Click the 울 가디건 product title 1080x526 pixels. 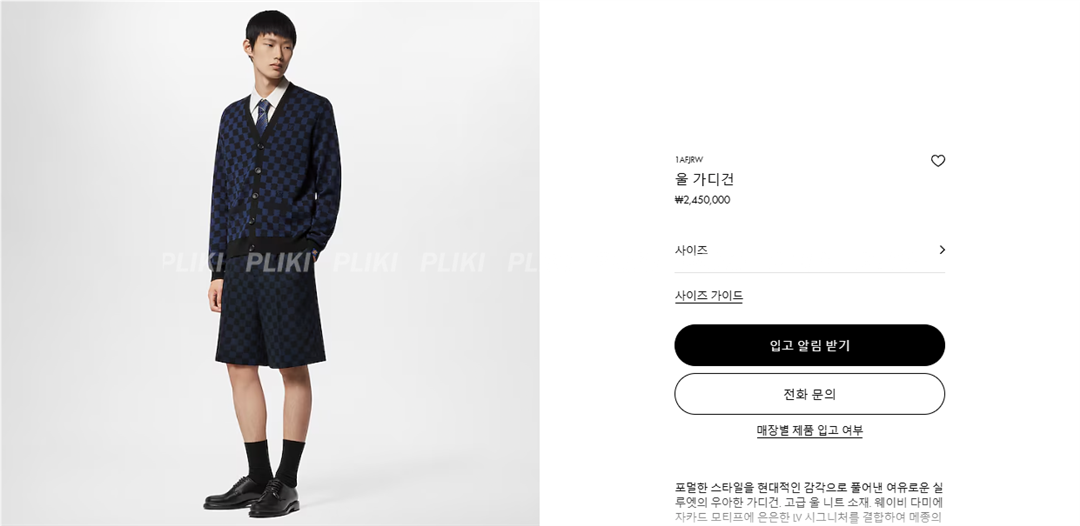(704, 179)
